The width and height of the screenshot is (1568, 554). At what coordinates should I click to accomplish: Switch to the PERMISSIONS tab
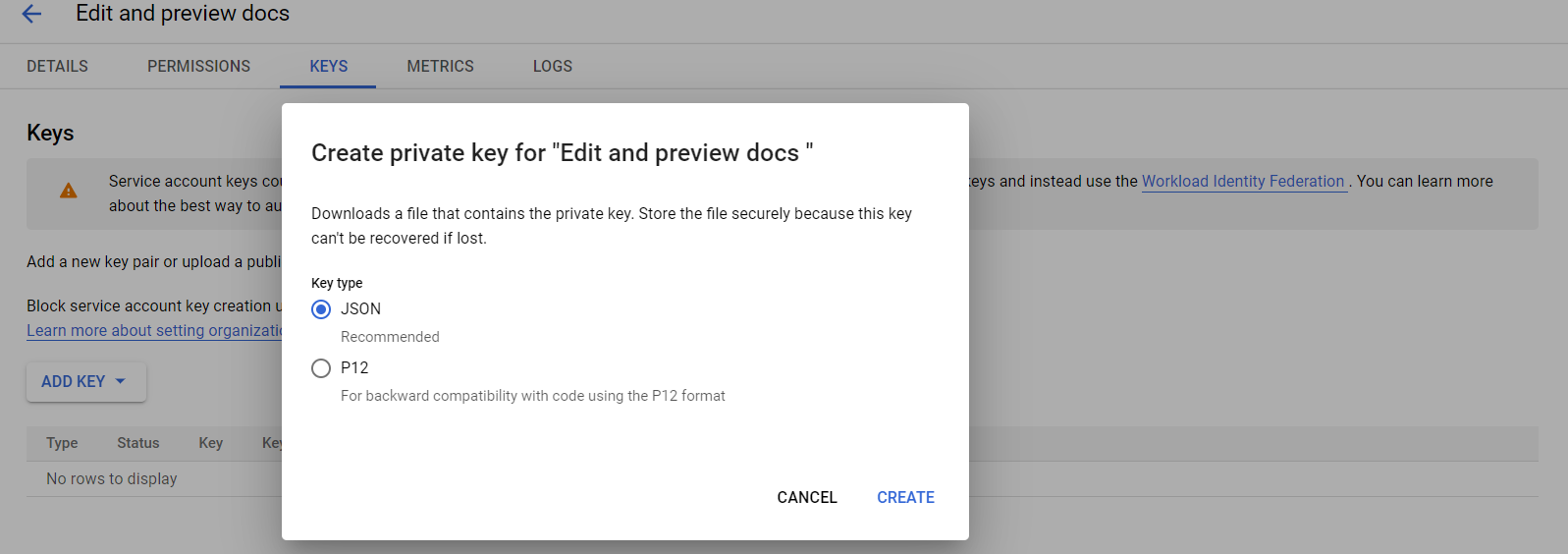[198, 66]
